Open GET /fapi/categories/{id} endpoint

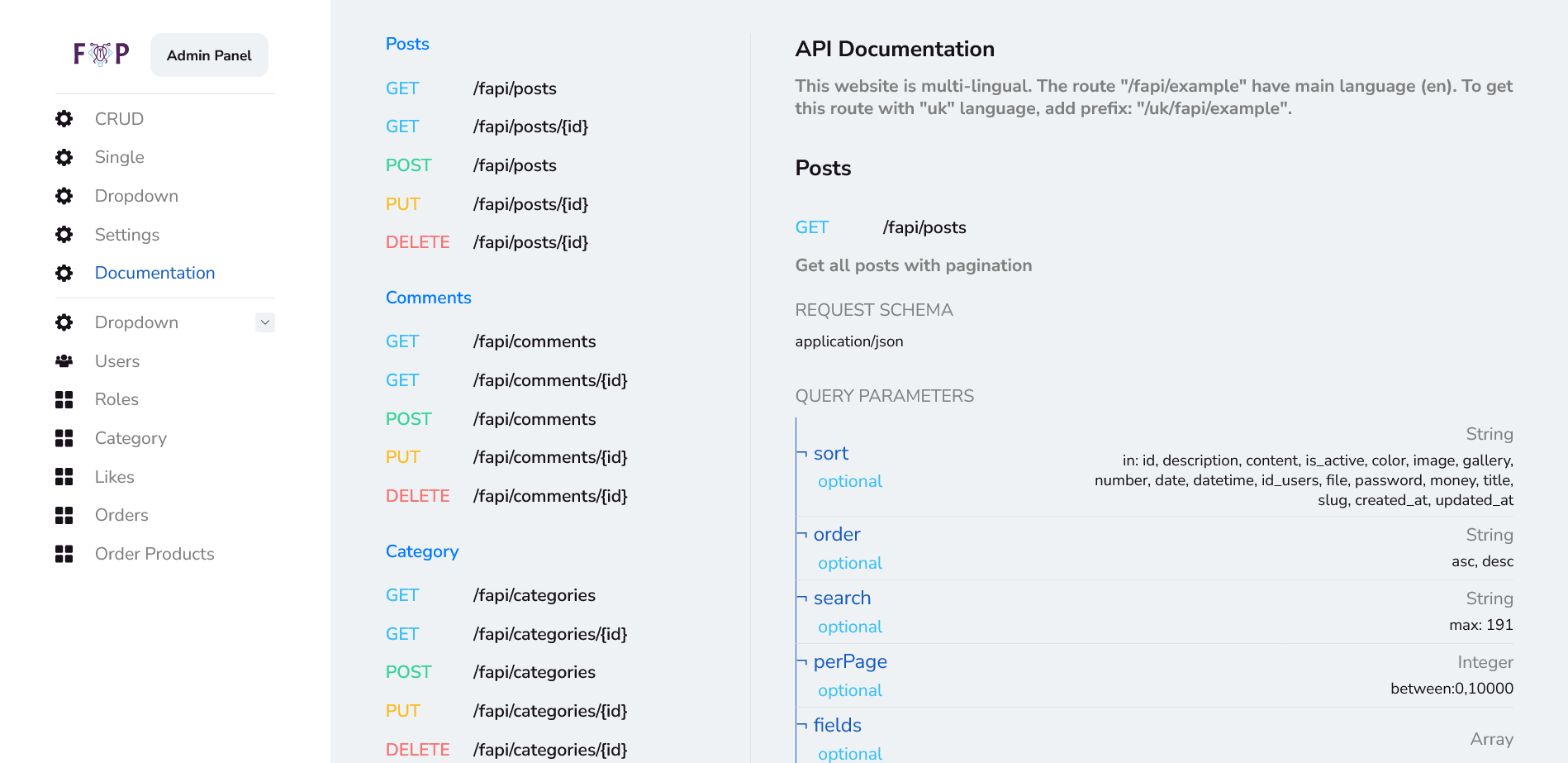tap(506, 634)
